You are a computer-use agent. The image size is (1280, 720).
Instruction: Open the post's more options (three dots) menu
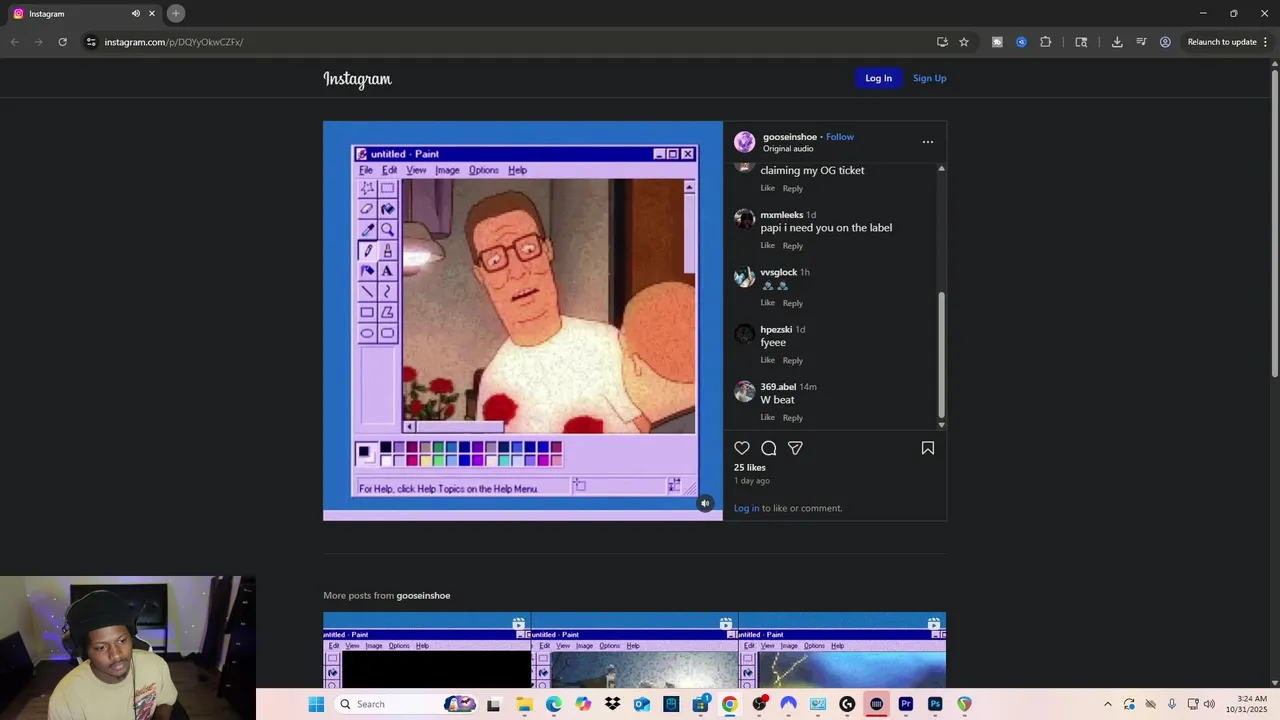coord(928,142)
